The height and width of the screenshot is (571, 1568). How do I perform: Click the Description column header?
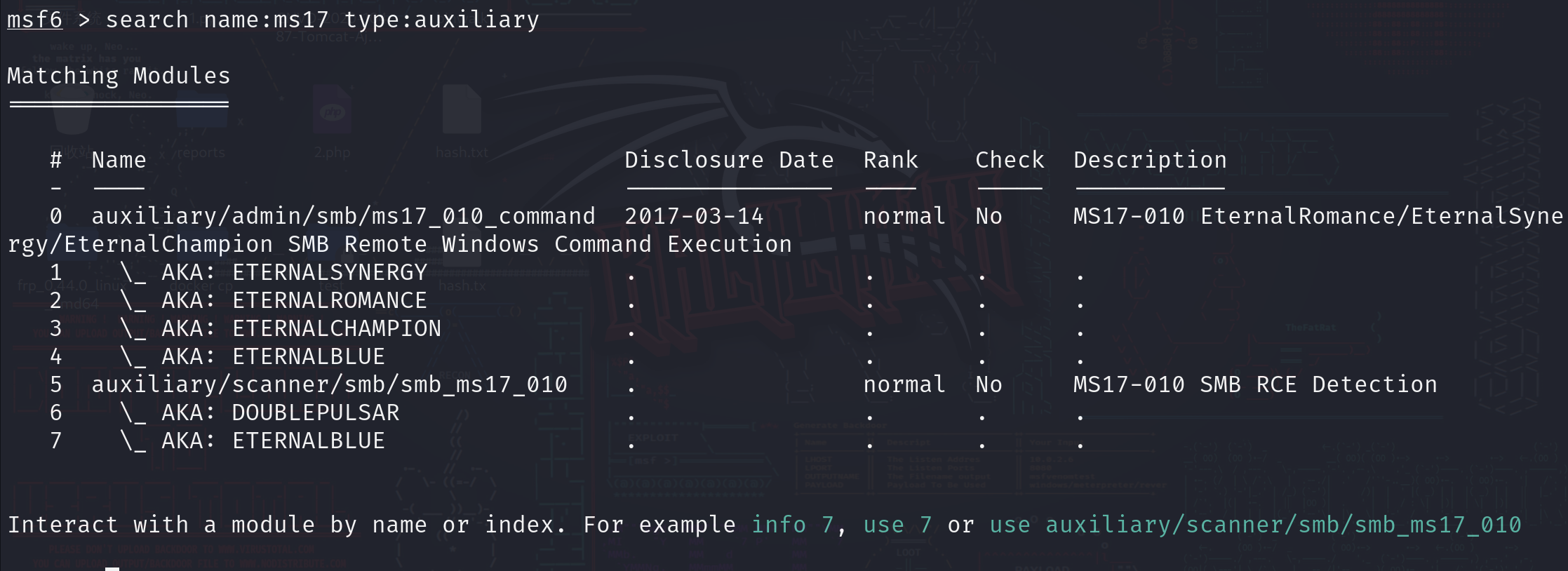(1150, 160)
